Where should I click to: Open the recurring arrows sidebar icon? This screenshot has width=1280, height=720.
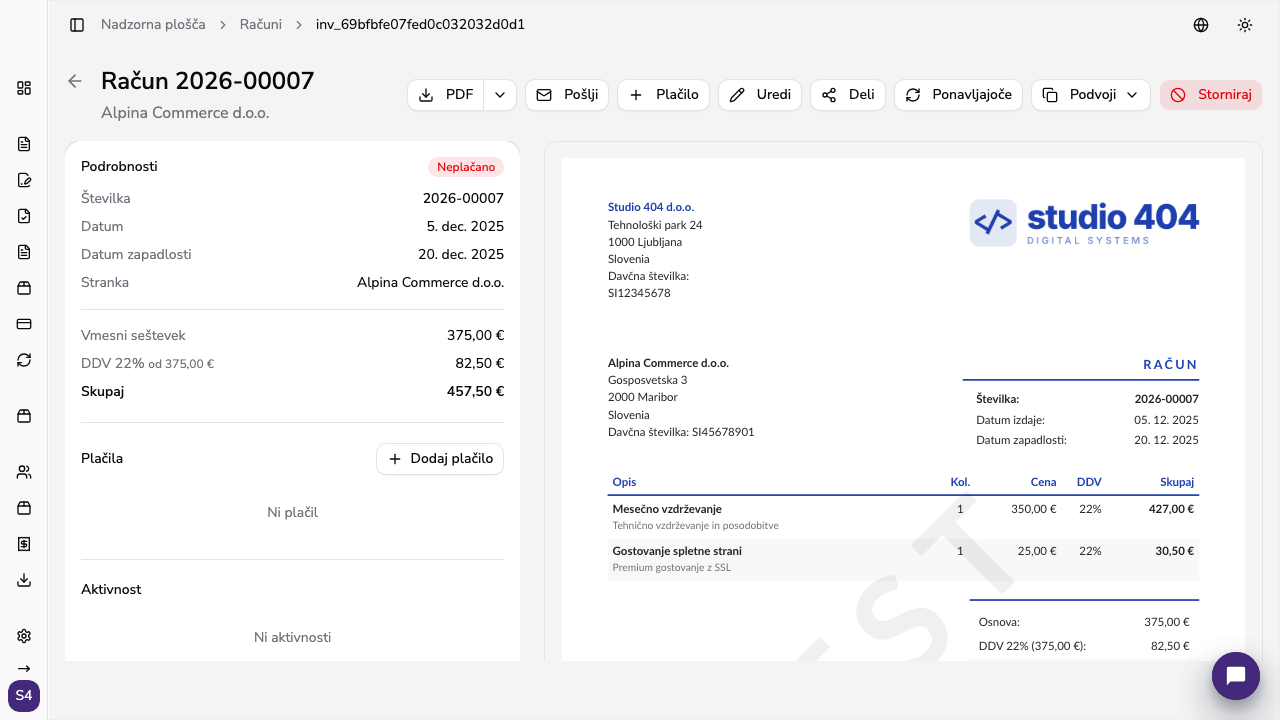(24, 360)
